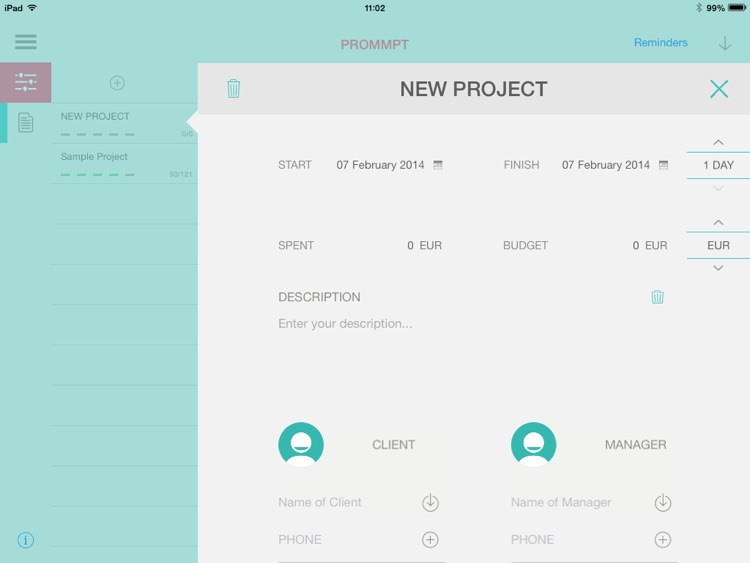Open finish date calendar icon
Screen dimensions: 750x563
click(663, 165)
